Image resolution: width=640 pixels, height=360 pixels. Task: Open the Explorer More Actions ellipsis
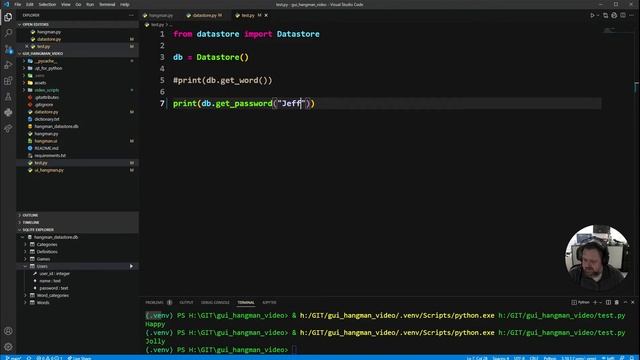pyautogui.click(x=131, y=16)
